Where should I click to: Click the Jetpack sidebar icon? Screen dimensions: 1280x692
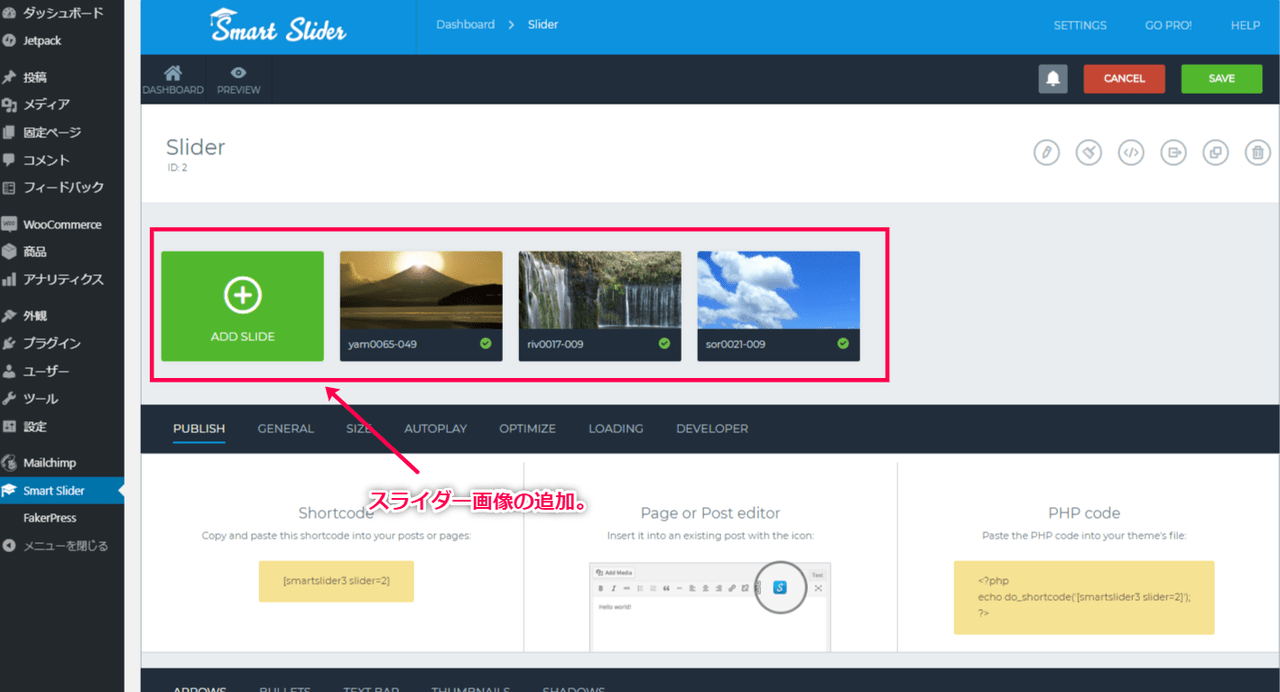10,41
